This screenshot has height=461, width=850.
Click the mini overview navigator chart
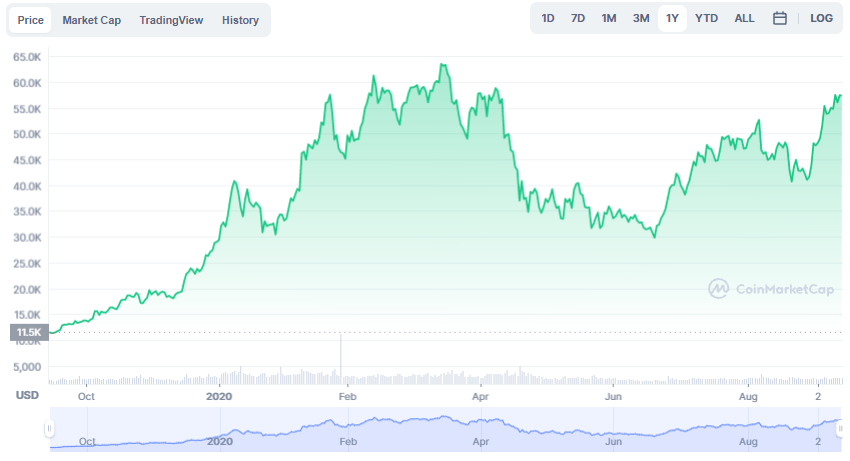coord(445,429)
